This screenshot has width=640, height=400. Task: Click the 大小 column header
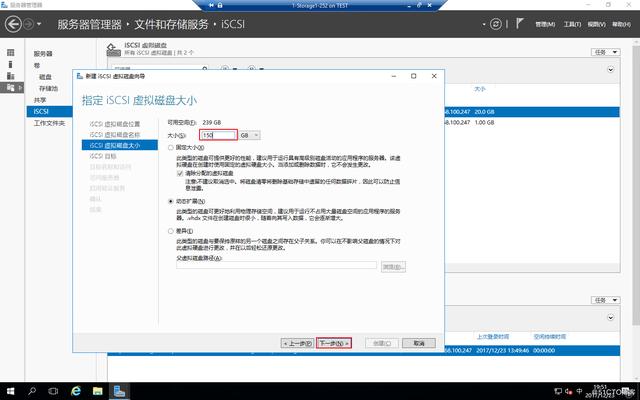pos(480,89)
